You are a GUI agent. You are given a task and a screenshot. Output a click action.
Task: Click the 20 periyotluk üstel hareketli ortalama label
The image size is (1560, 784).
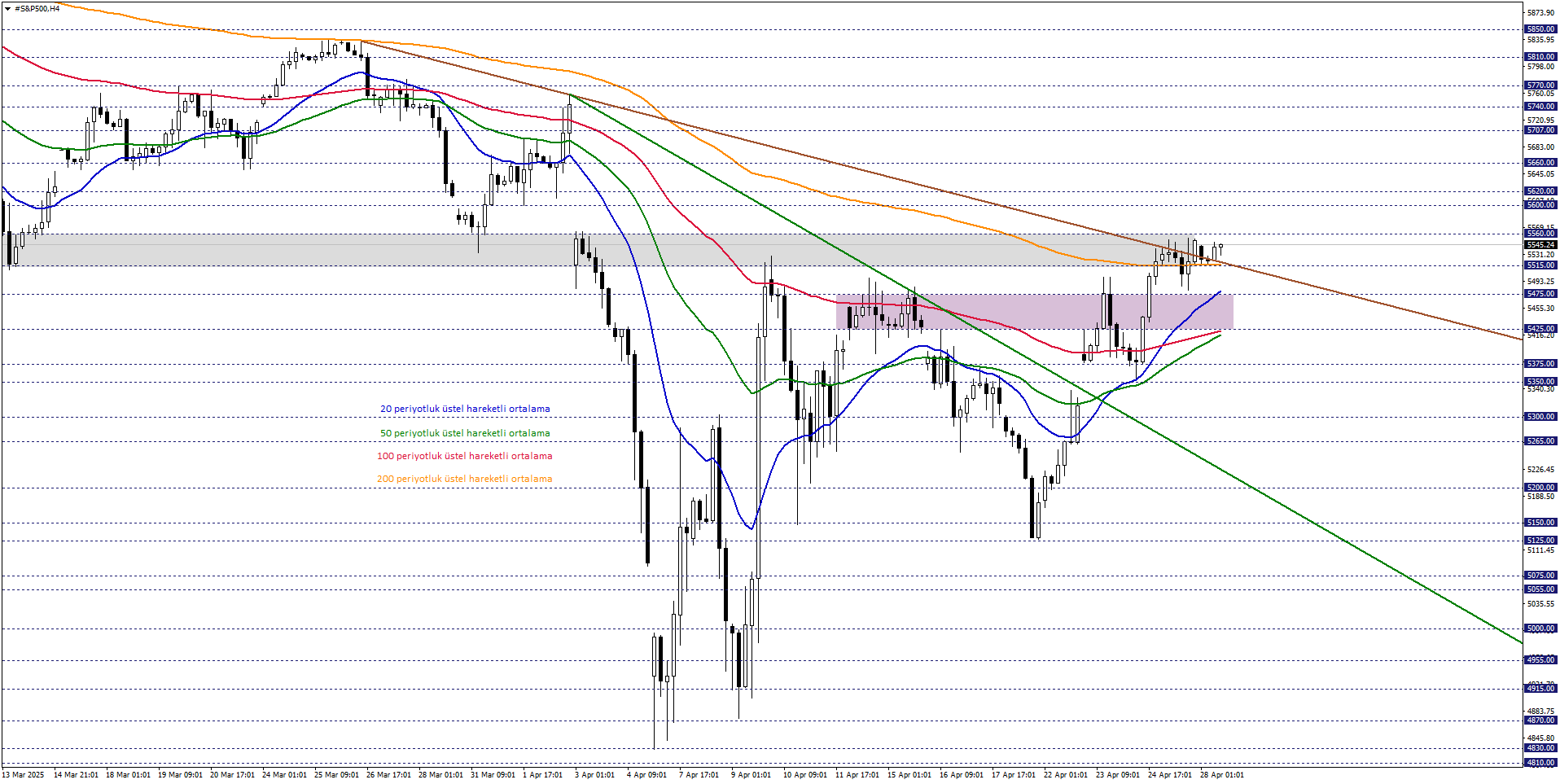pyautogui.click(x=465, y=409)
